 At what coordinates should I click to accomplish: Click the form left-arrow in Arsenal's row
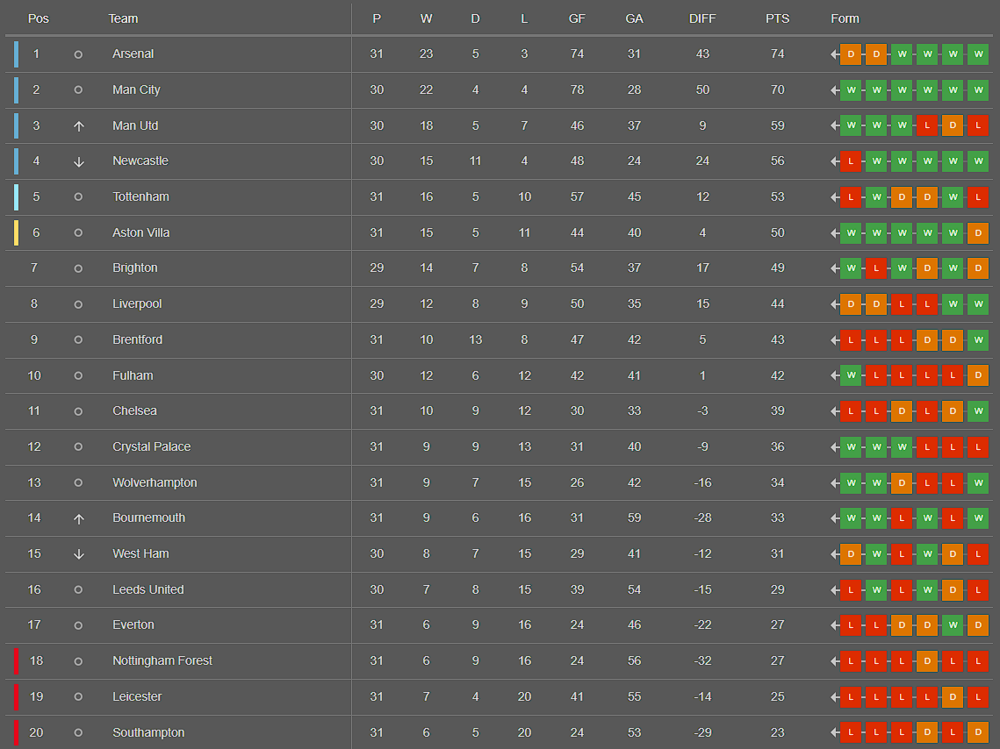[834, 55]
